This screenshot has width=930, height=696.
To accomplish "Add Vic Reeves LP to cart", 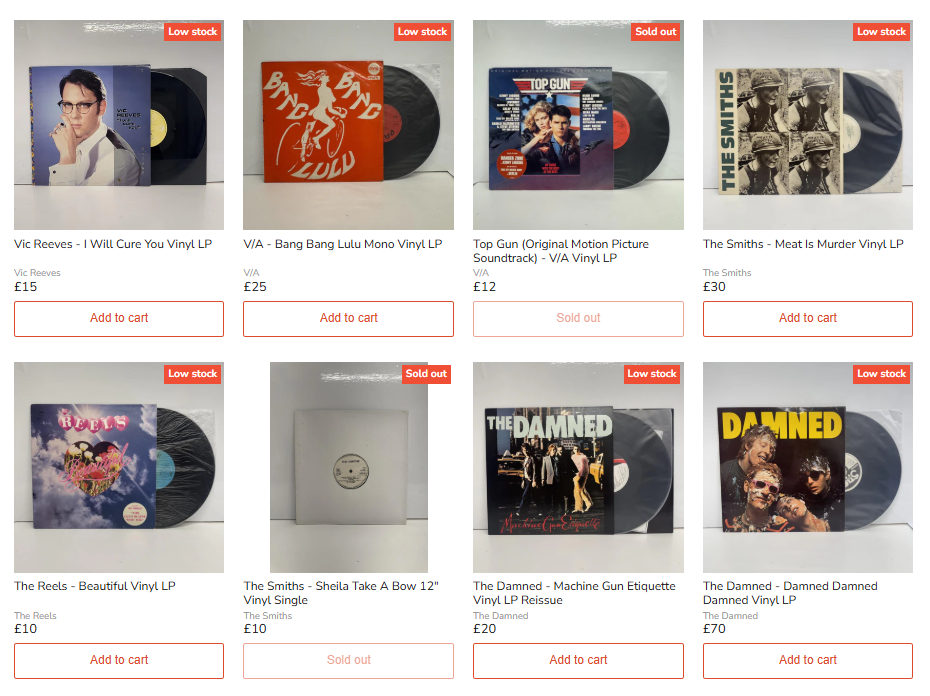I will (119, 319).
